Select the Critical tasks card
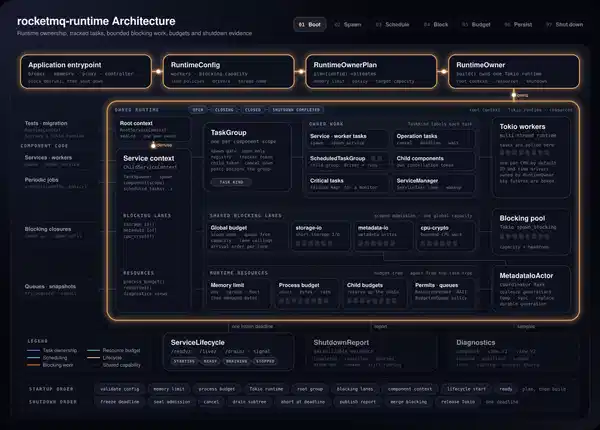The width and height of the screenshot is (600, 430). tap(347, 184)
